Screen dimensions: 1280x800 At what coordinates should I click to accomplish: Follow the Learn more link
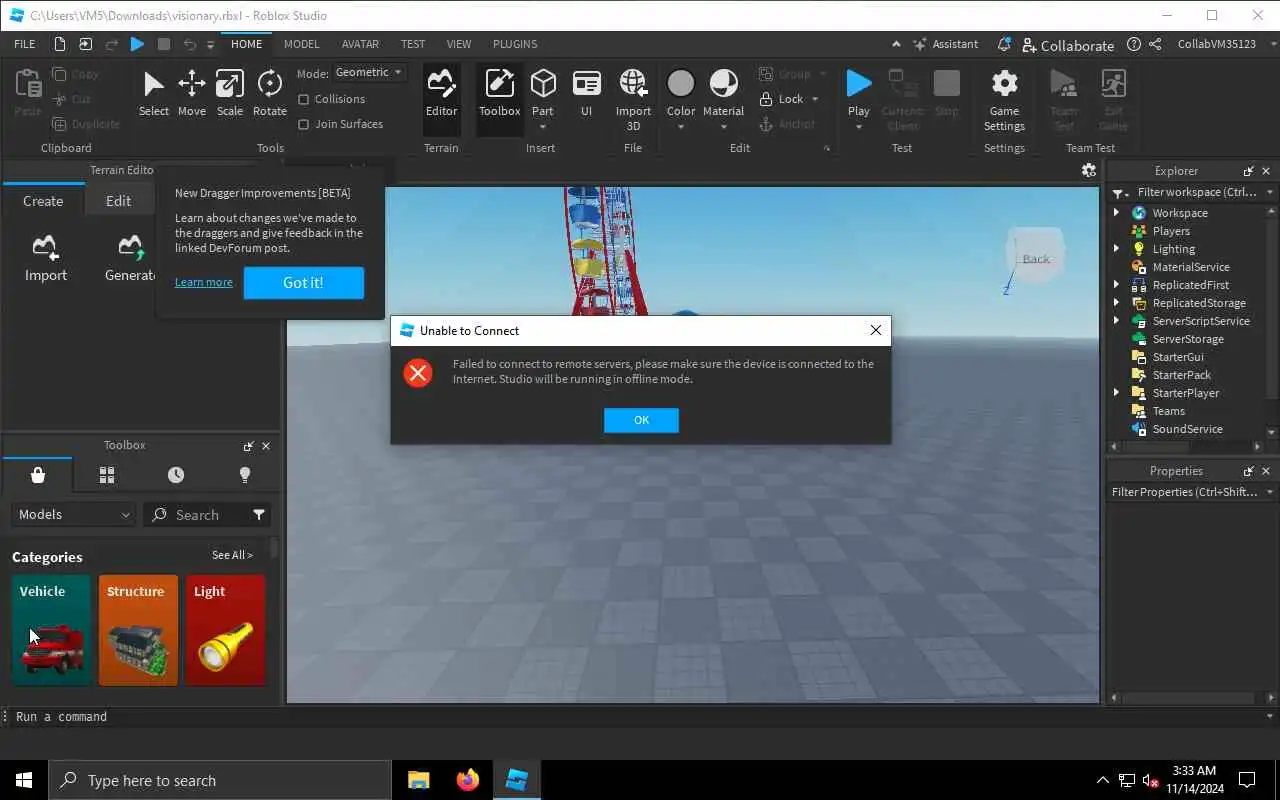pos(204,282)
